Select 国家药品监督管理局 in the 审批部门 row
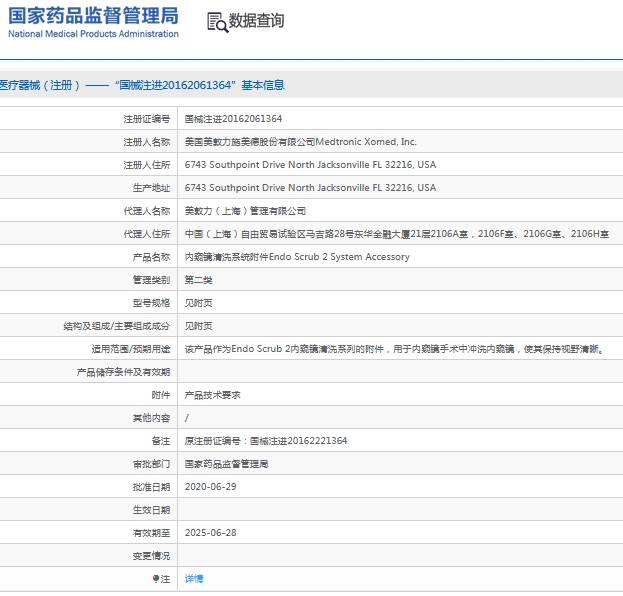The height and width of the screenshot is (596, 623). click(226, 464)
